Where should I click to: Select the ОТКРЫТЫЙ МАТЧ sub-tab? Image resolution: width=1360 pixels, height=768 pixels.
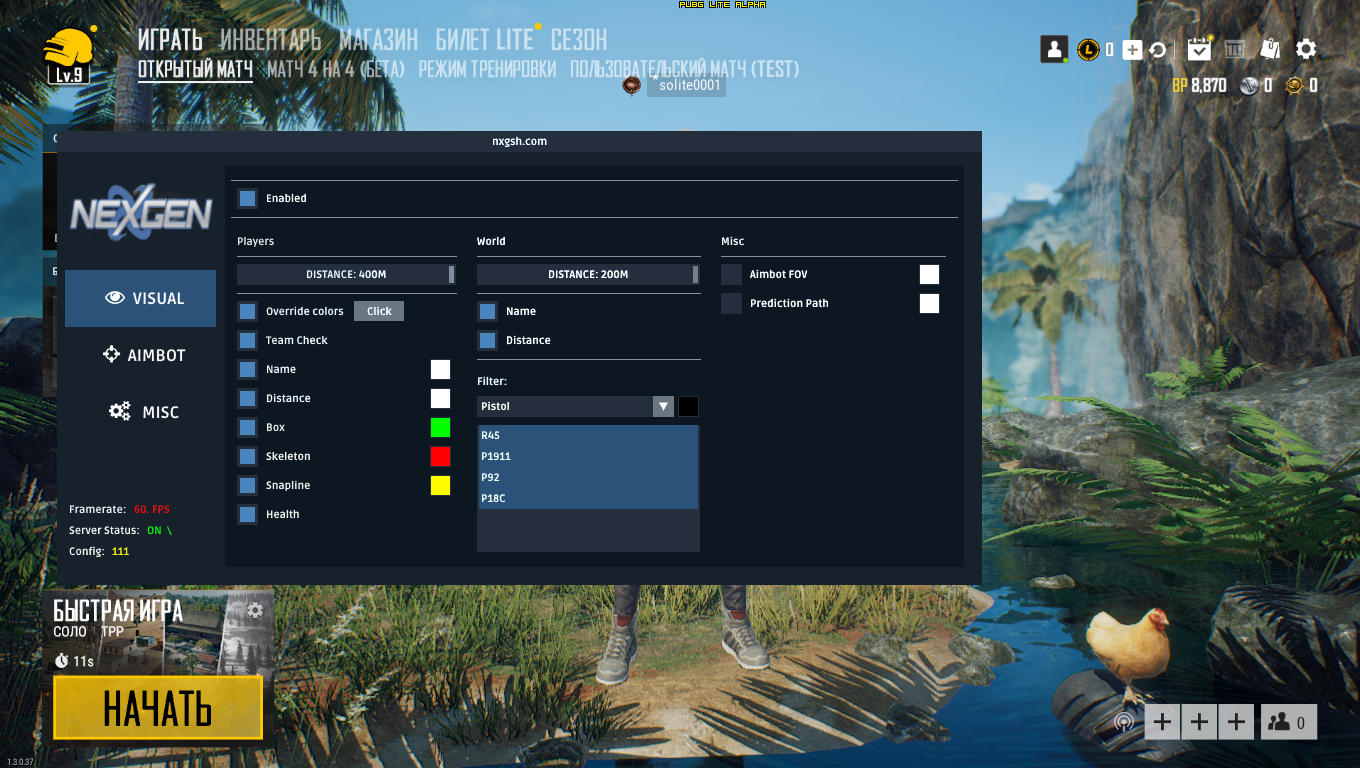tap(195, 70)
